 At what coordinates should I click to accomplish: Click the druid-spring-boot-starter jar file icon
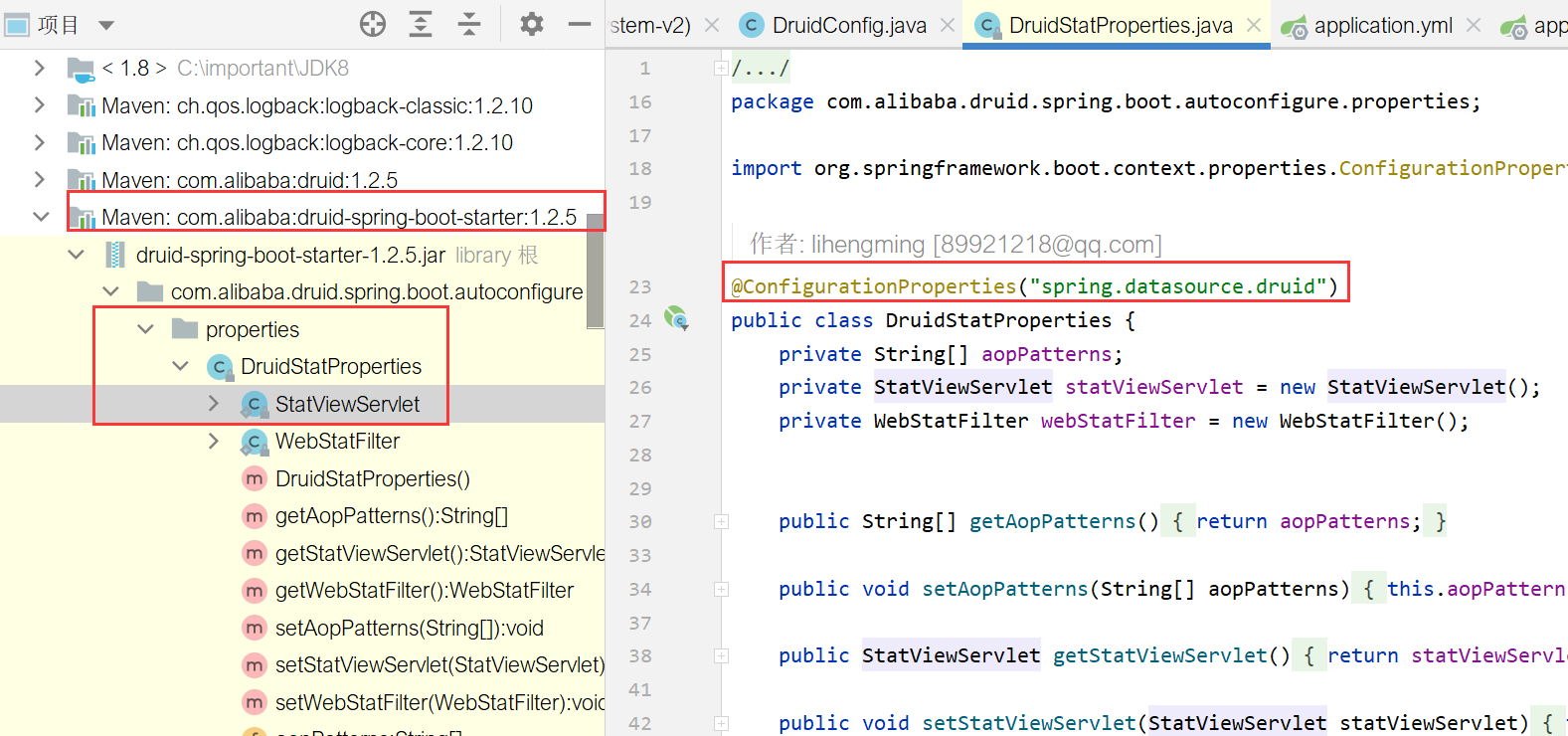[115, 255]
